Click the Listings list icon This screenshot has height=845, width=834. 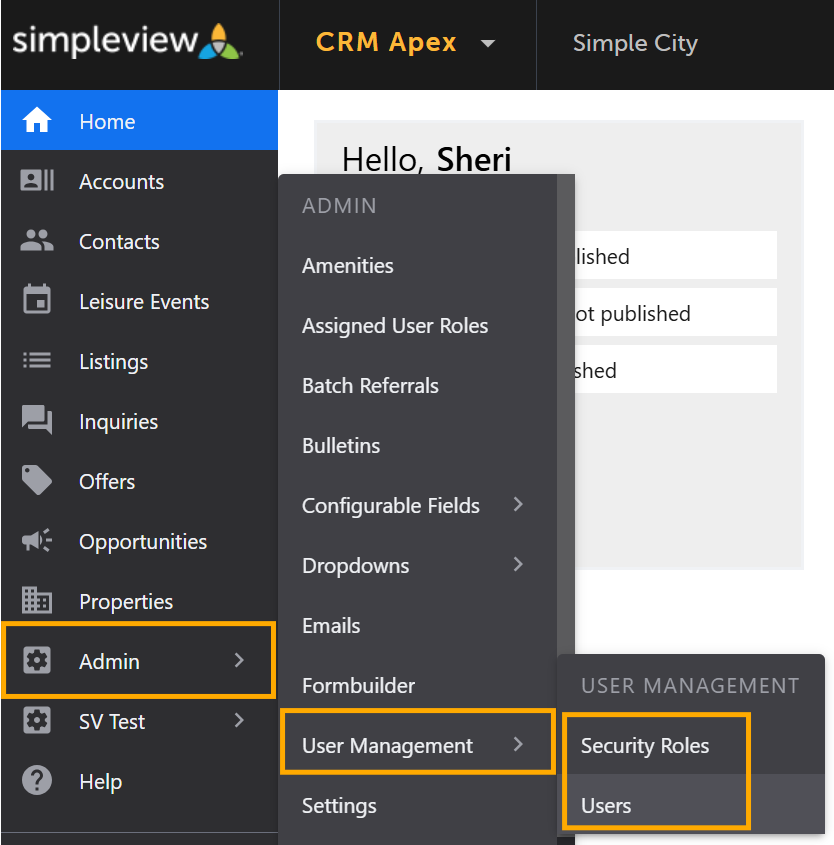pyautogui.click(x=37, y=360)
